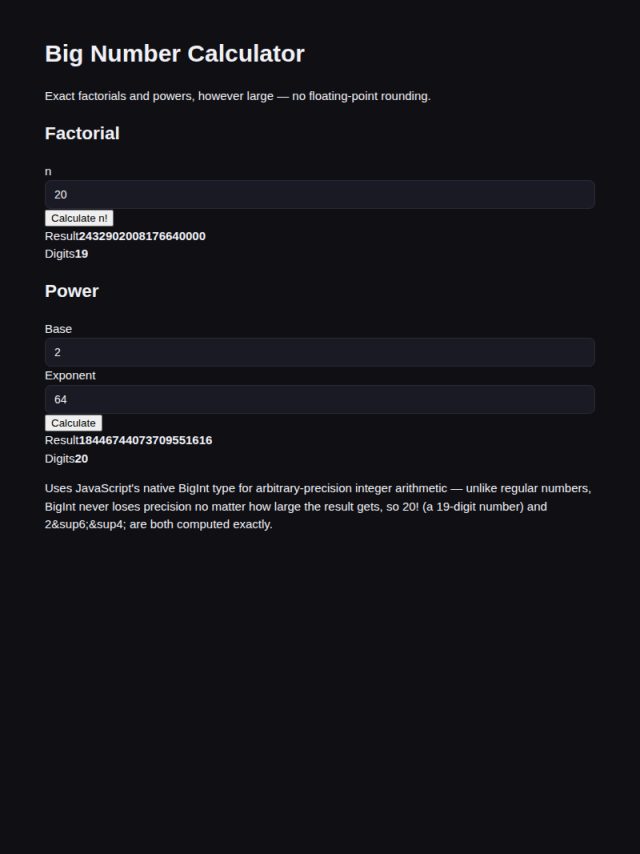This screenshot has width=640, height=854.
Task: Focus the factorial n input field
Action: (320, 194)
